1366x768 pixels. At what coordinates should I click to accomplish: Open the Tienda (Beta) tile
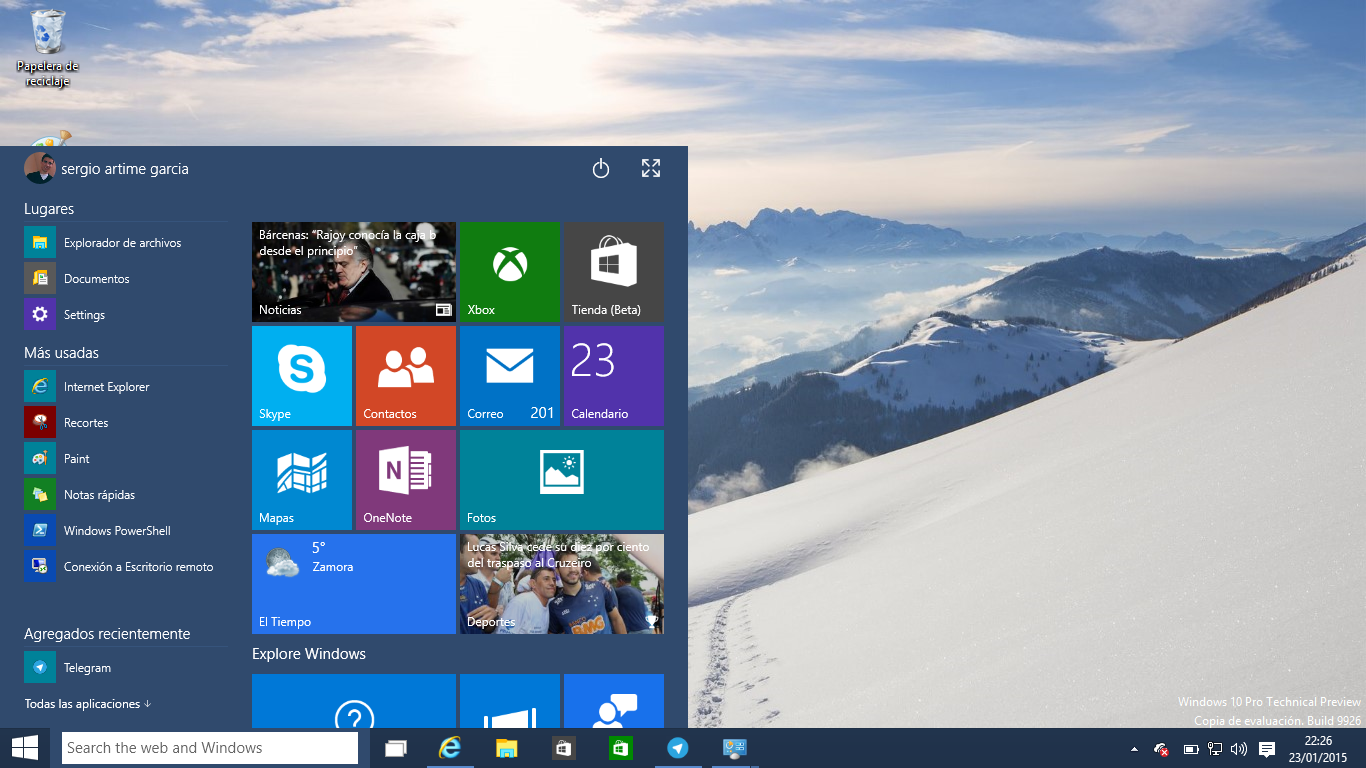[x=613, y=272]
